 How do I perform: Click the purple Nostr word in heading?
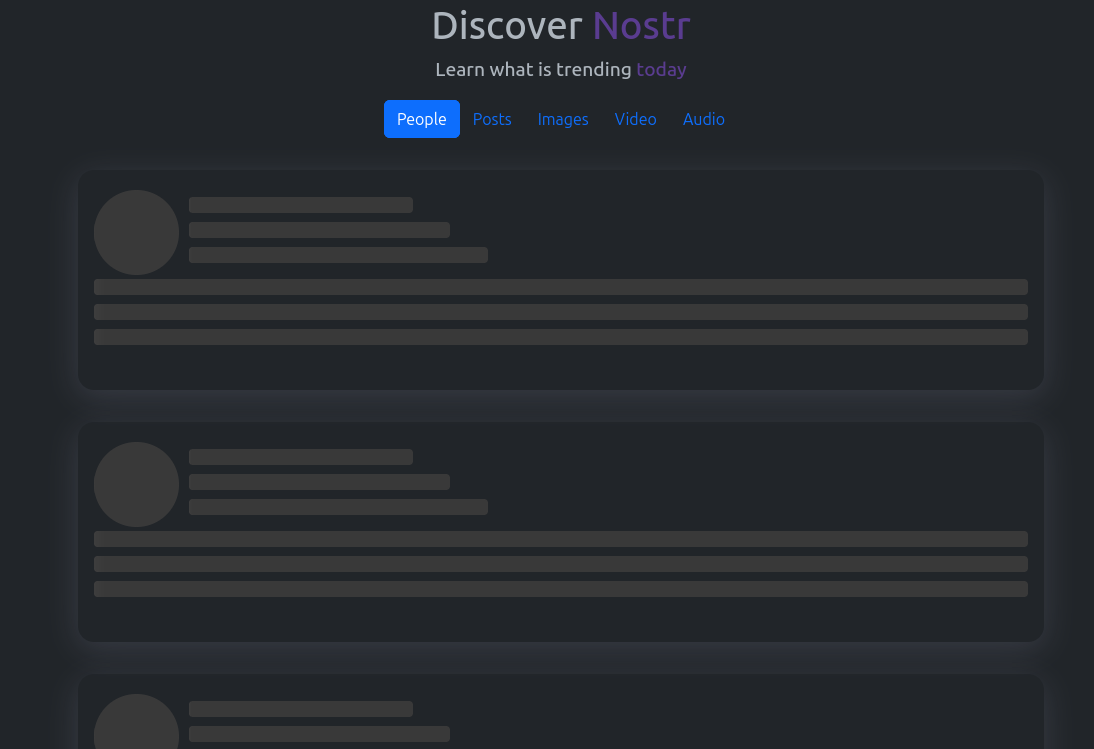click(x=641, y=26)
